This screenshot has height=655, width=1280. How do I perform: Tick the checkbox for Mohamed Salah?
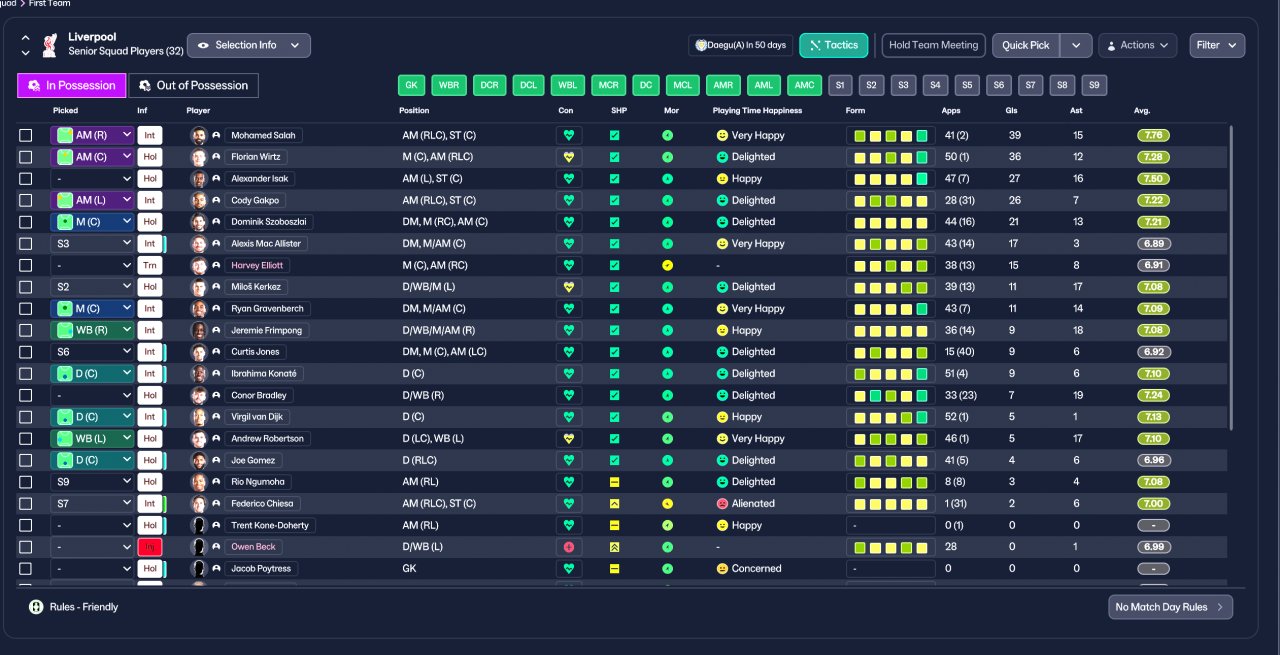tap(26, 135)
